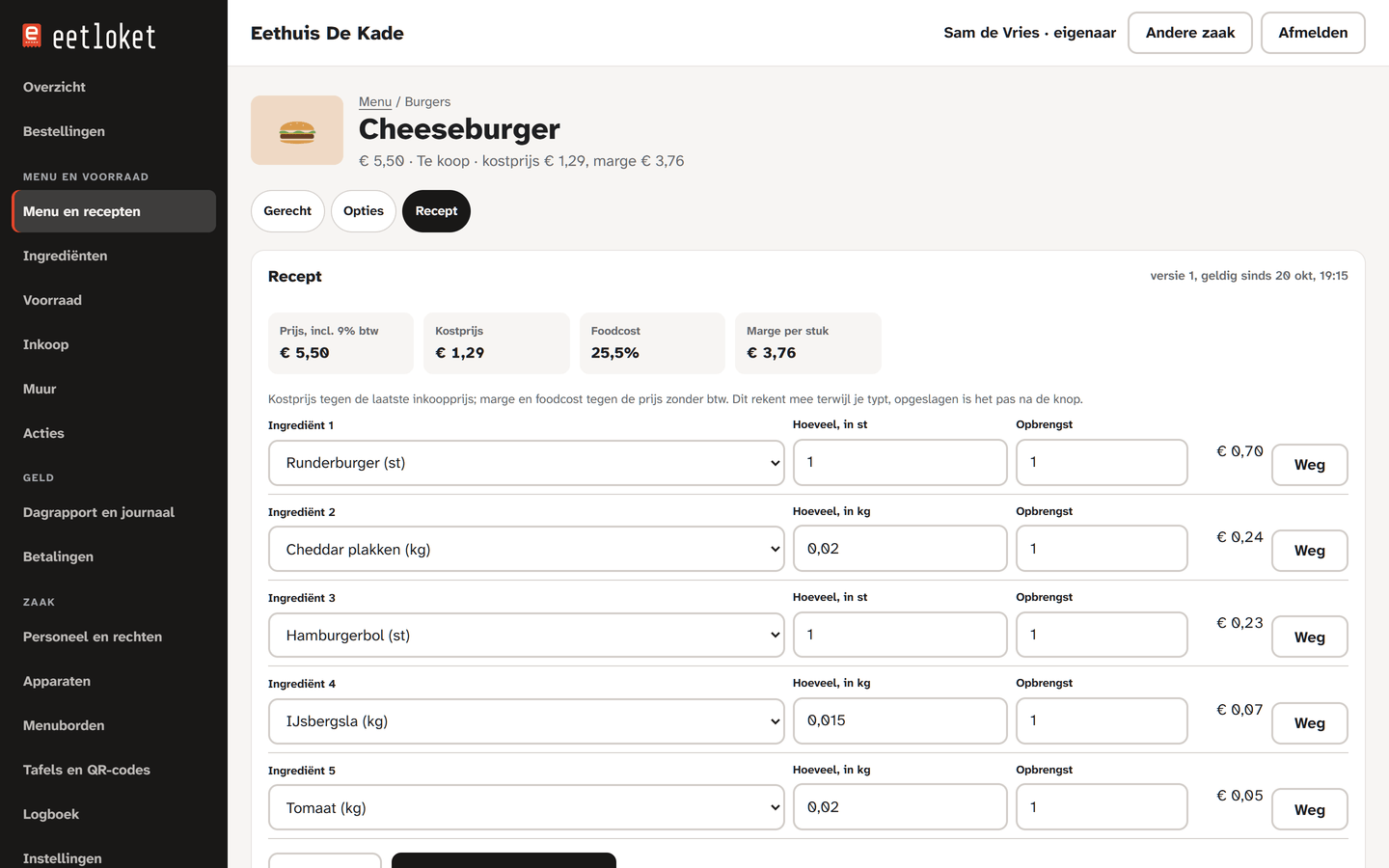
Task: Remove Runderburger with its Weg button
Action: click(x=1309, y=465)
